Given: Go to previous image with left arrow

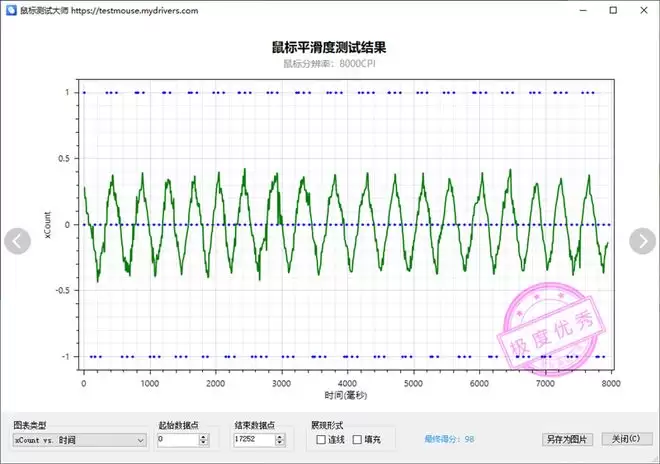Looking at the screenshot, I should coord(18,240).
